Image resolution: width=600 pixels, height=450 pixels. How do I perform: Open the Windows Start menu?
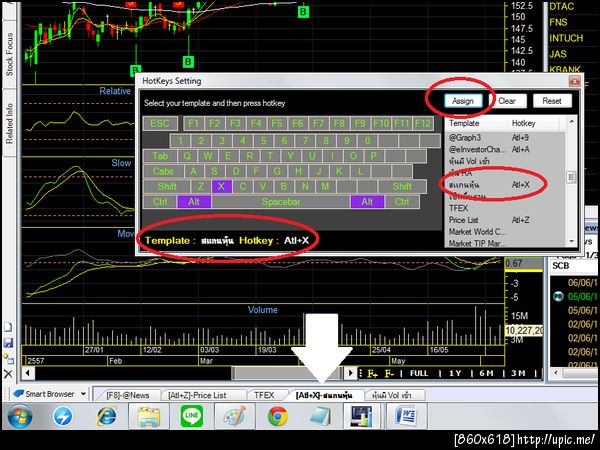point(20,417)
